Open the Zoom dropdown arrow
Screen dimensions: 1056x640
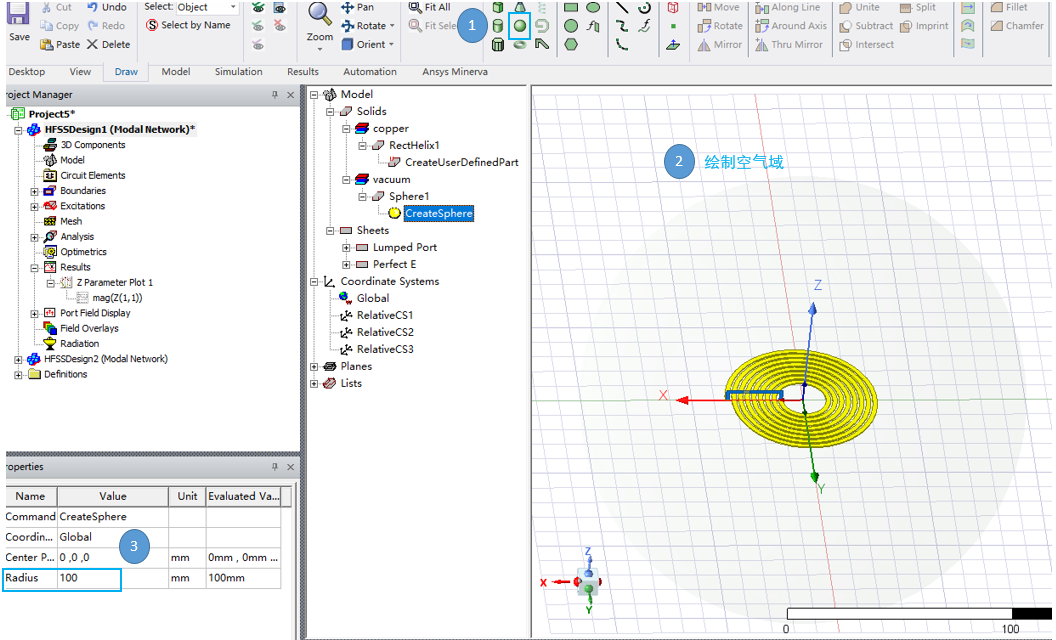click(x=319, y=49)
